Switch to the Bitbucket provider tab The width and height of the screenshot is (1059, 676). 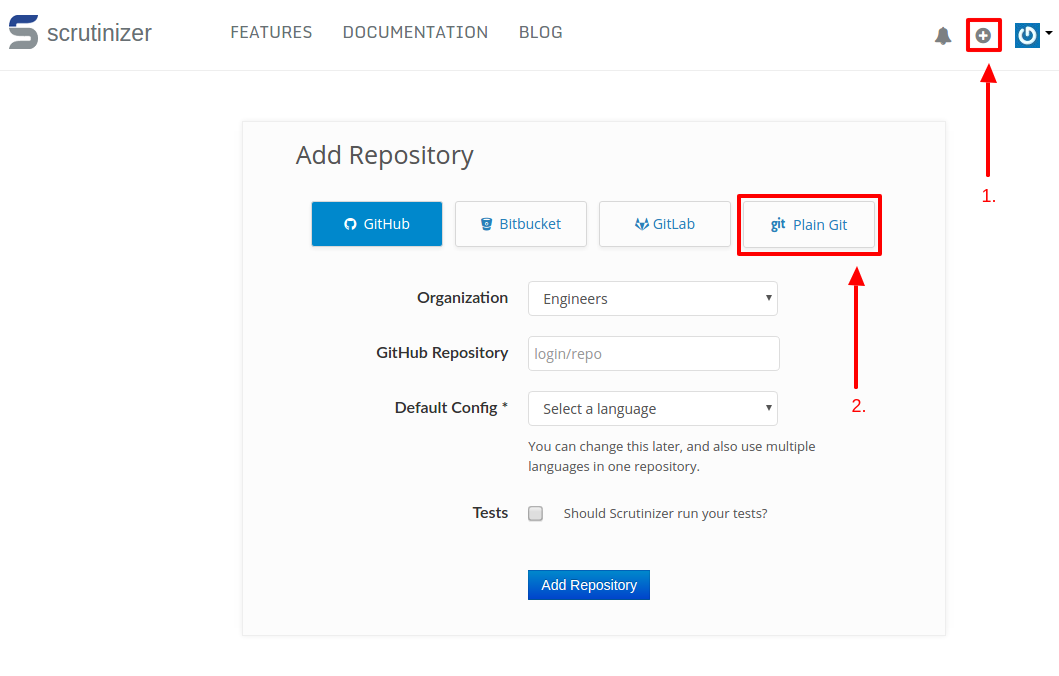(x=521, y=224)
